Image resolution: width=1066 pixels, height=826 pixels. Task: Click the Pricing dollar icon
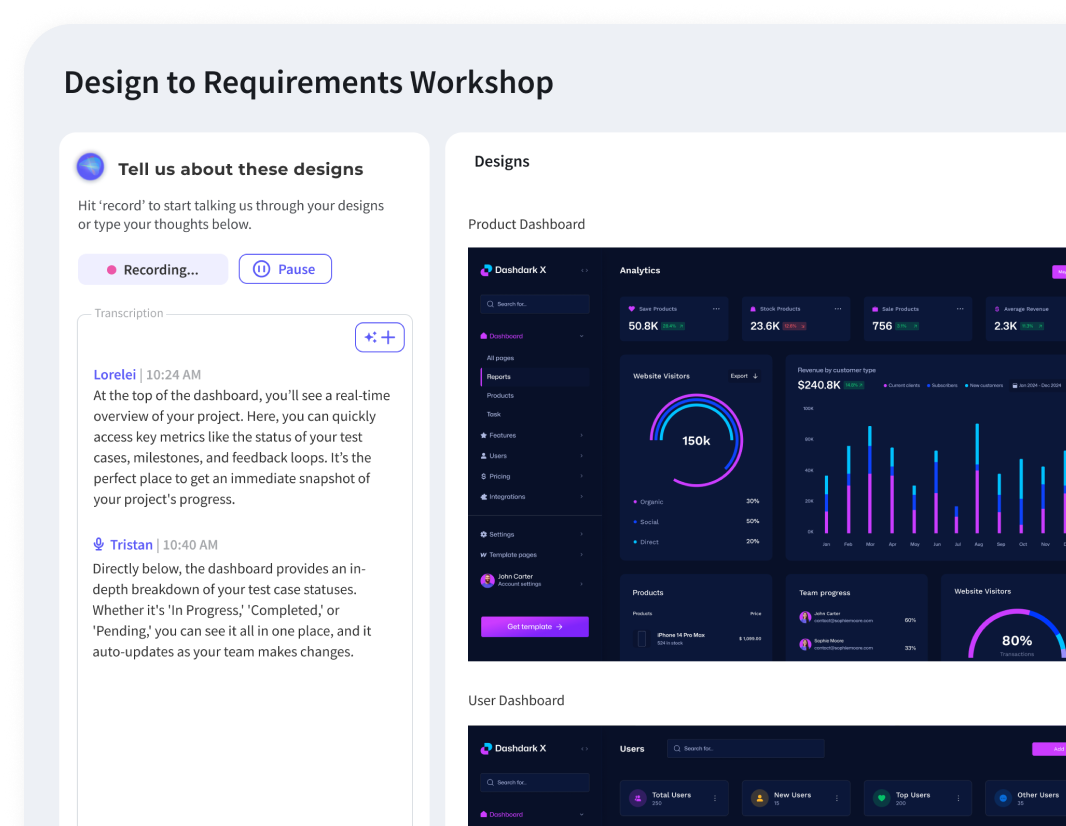(483, 476)
